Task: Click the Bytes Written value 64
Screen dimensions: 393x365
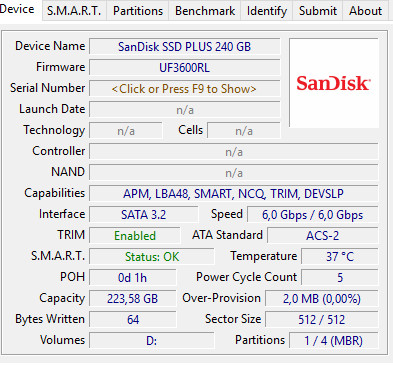Action: pyautogui.click(x=133, y=320)
